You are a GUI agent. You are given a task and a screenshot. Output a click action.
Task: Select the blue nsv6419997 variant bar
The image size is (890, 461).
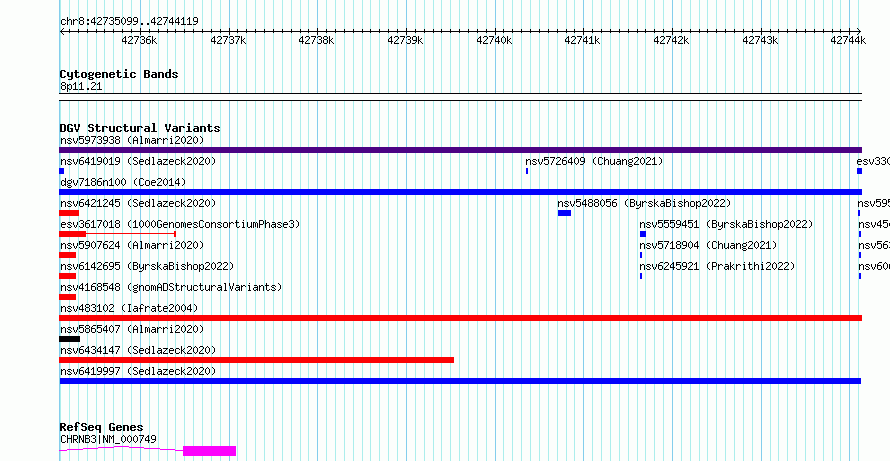[460, 381]
